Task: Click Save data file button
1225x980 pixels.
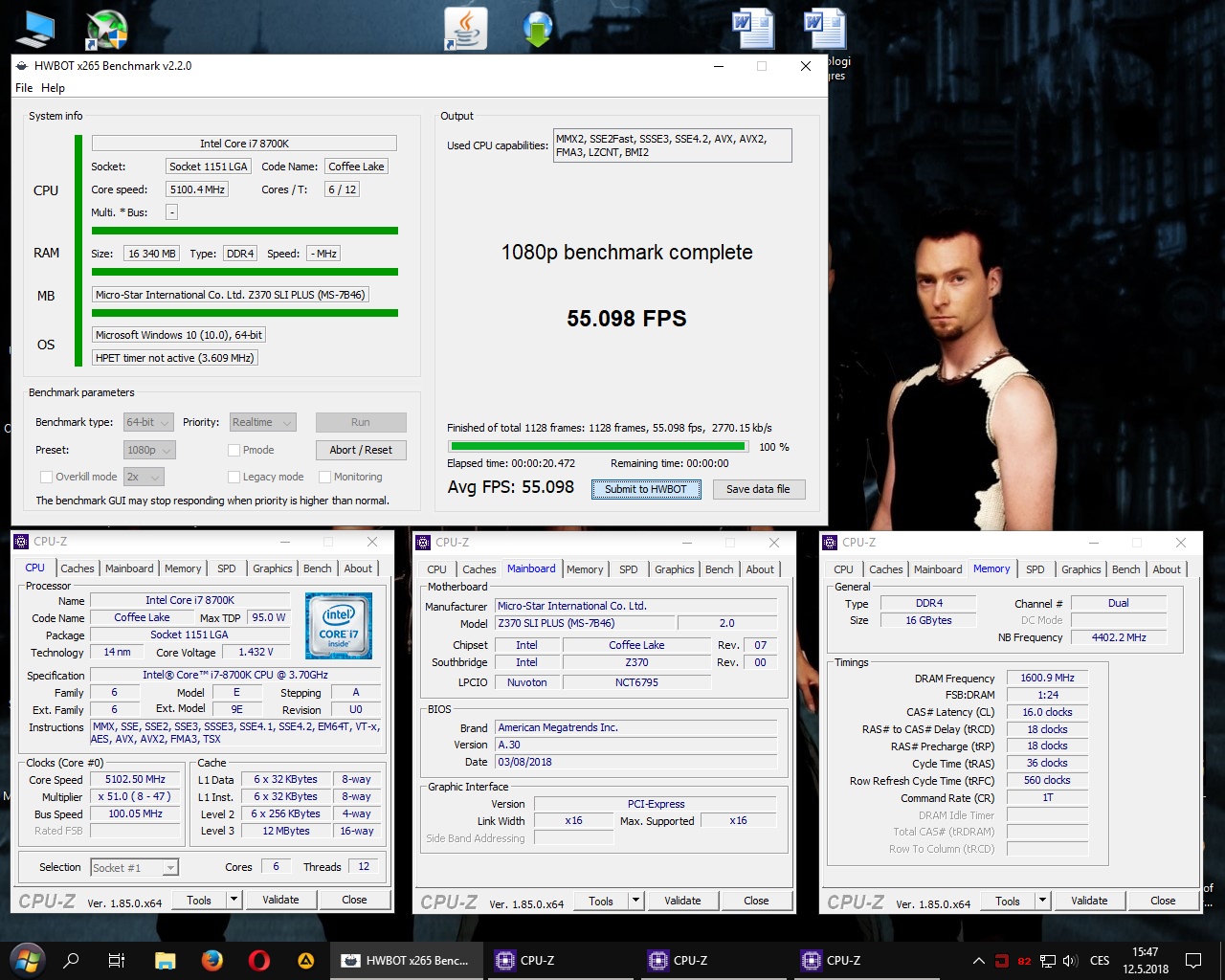Action: pyautogui.click(x=758, y=489)
